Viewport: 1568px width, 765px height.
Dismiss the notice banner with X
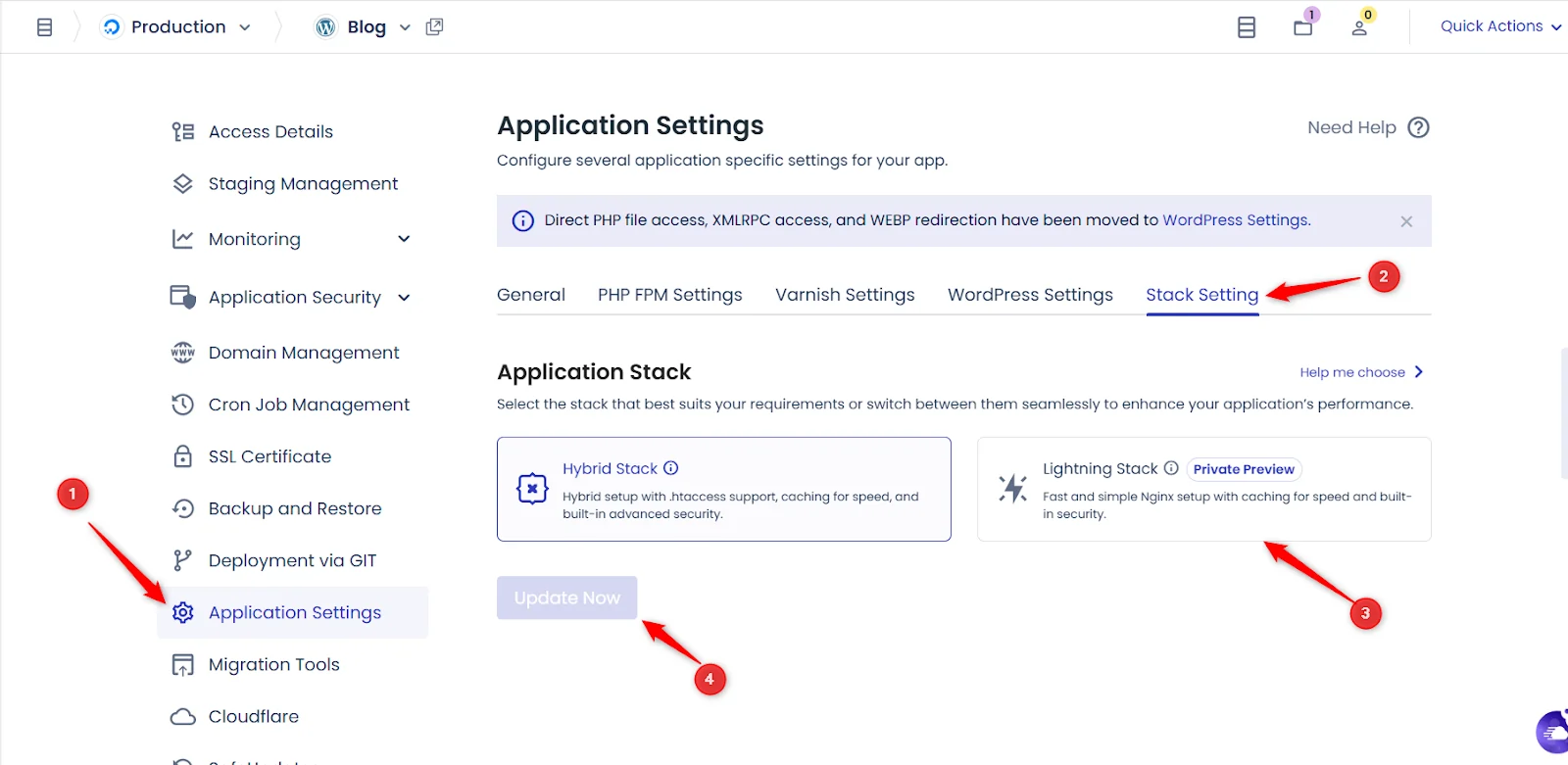pyautogui.click(x=1406, y=221)
